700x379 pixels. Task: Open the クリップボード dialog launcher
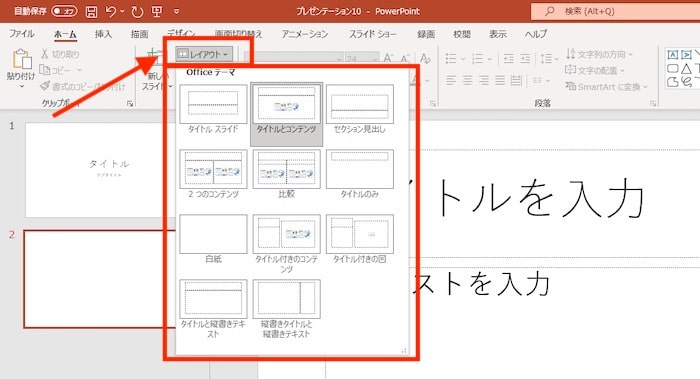pos(130,104)
